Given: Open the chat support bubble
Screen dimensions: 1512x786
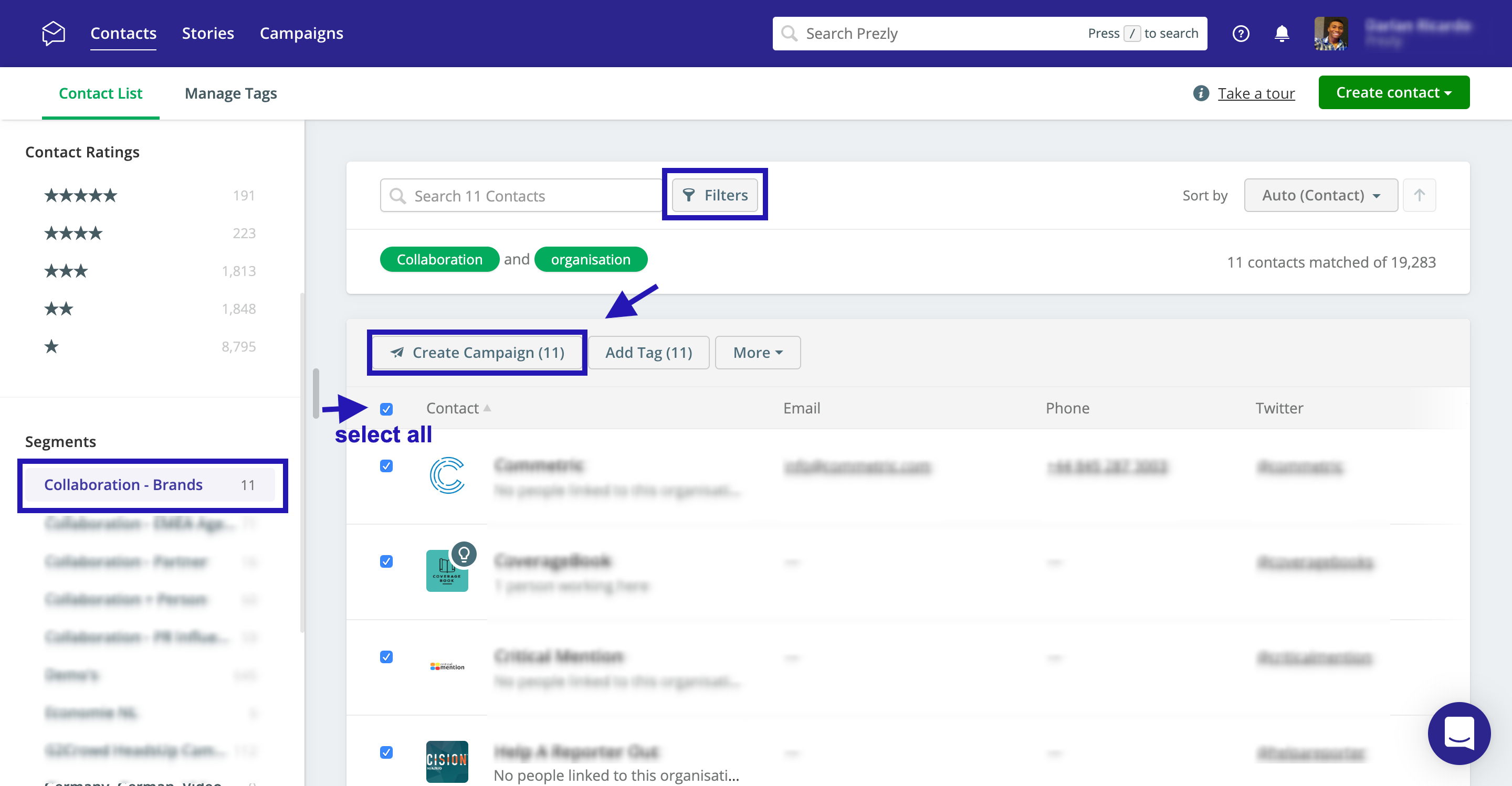Looking at the screenshot, I should pos(1459,732).
